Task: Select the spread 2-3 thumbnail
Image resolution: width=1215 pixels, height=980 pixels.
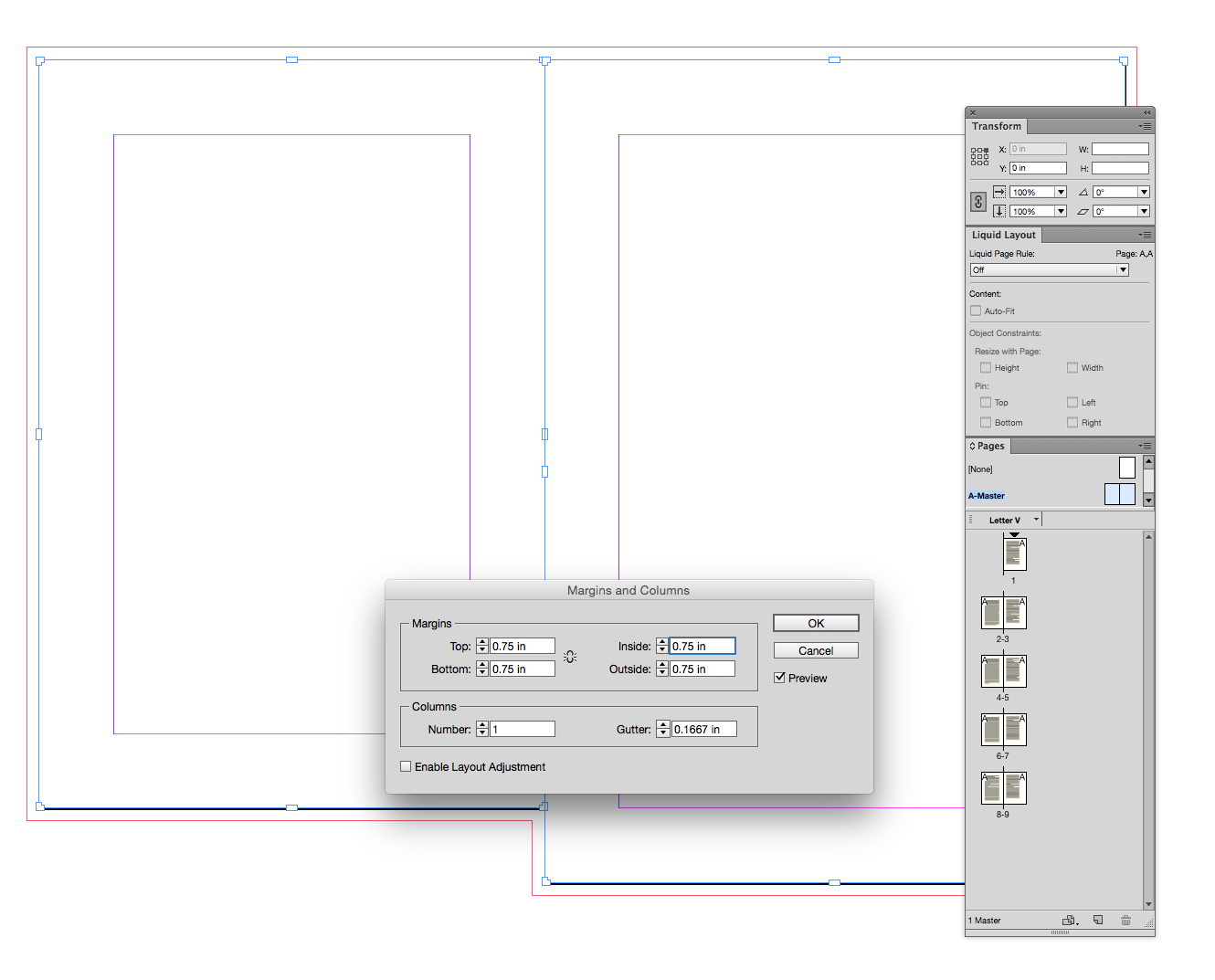Action: pos(1003,613)
